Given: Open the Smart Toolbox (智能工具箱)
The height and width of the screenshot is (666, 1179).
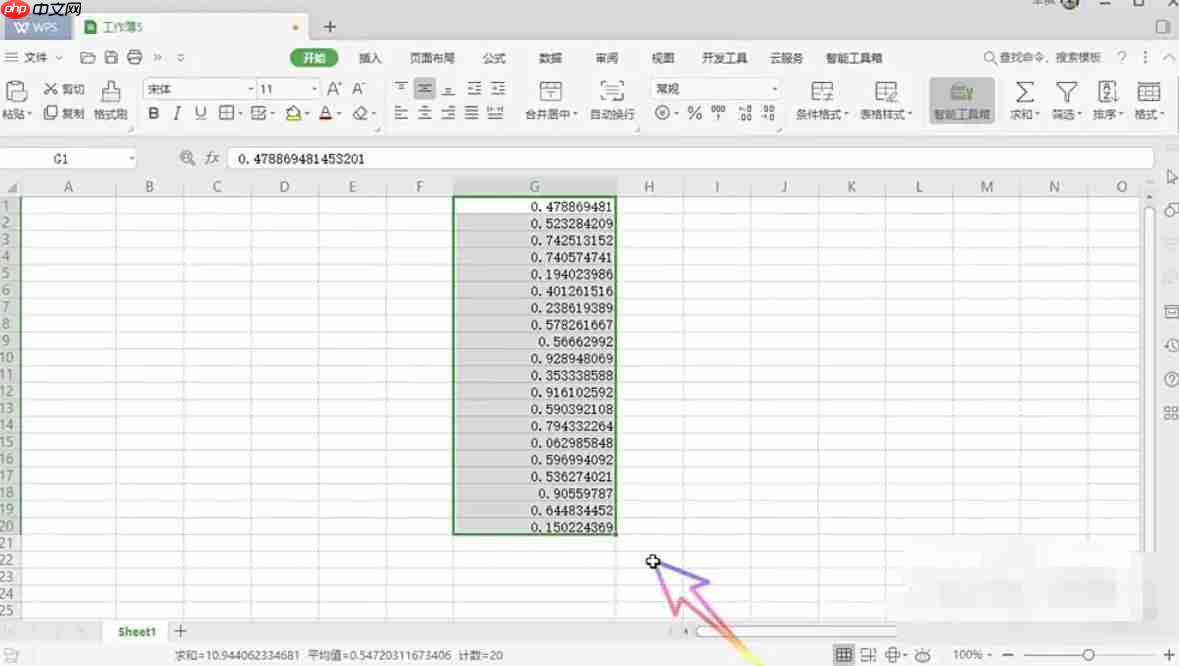Looking at the screenshot, I should (959, 100).
